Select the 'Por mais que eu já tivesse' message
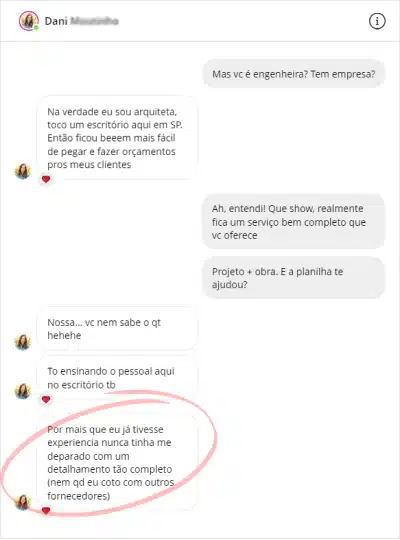 click(117, 463)
